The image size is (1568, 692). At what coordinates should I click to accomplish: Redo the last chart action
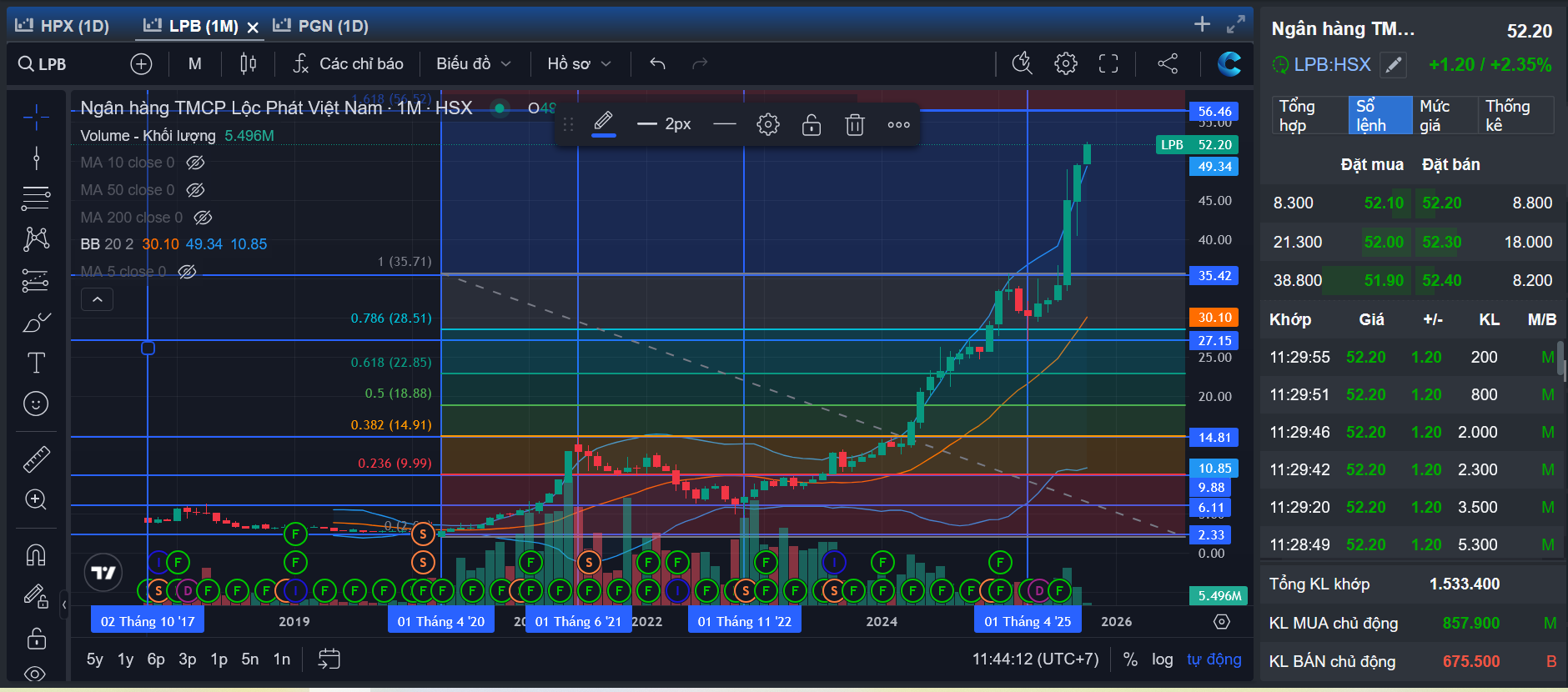pyautogui.click(x=700, y=64)
